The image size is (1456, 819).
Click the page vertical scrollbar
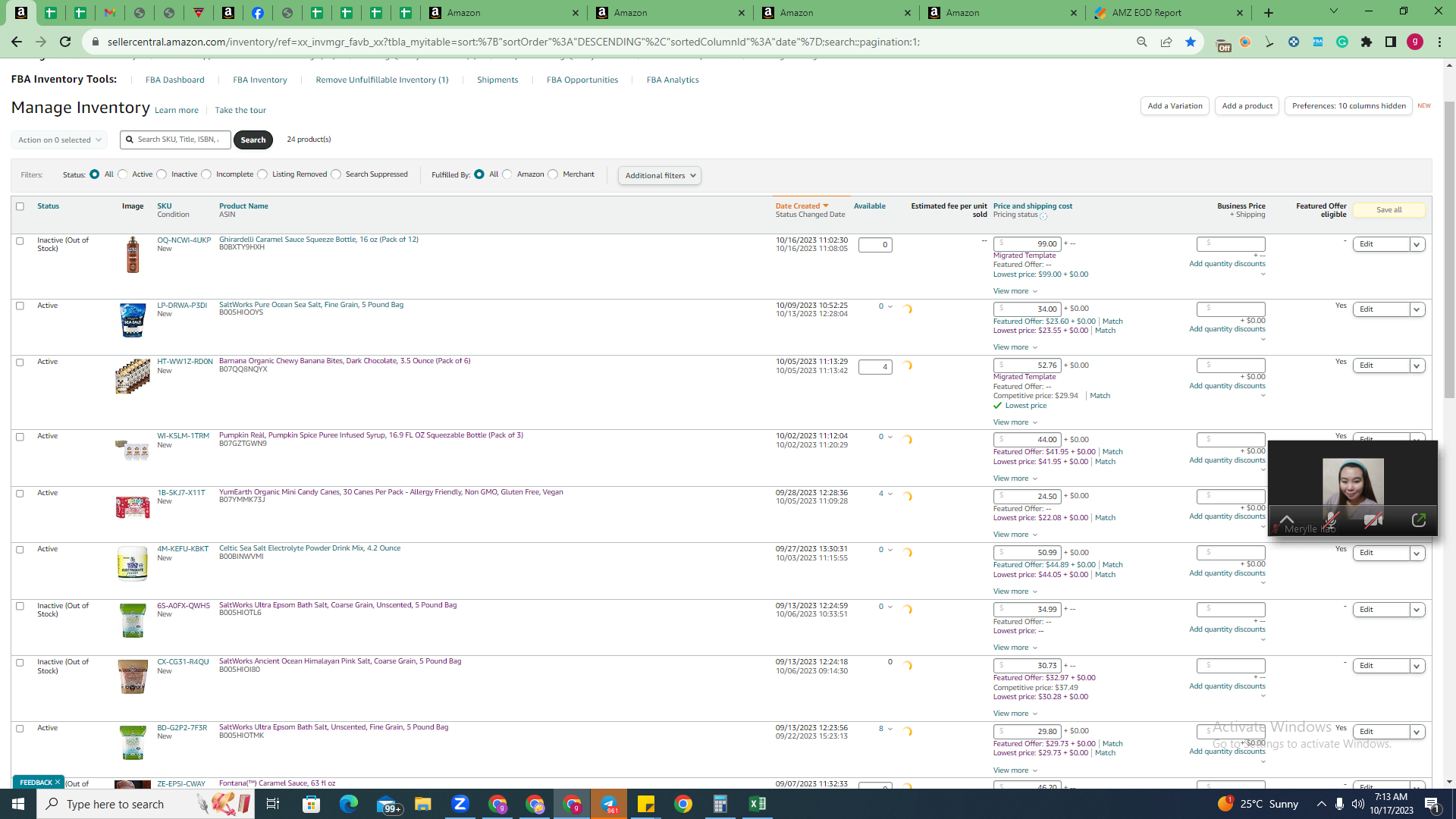[1450, 250]
